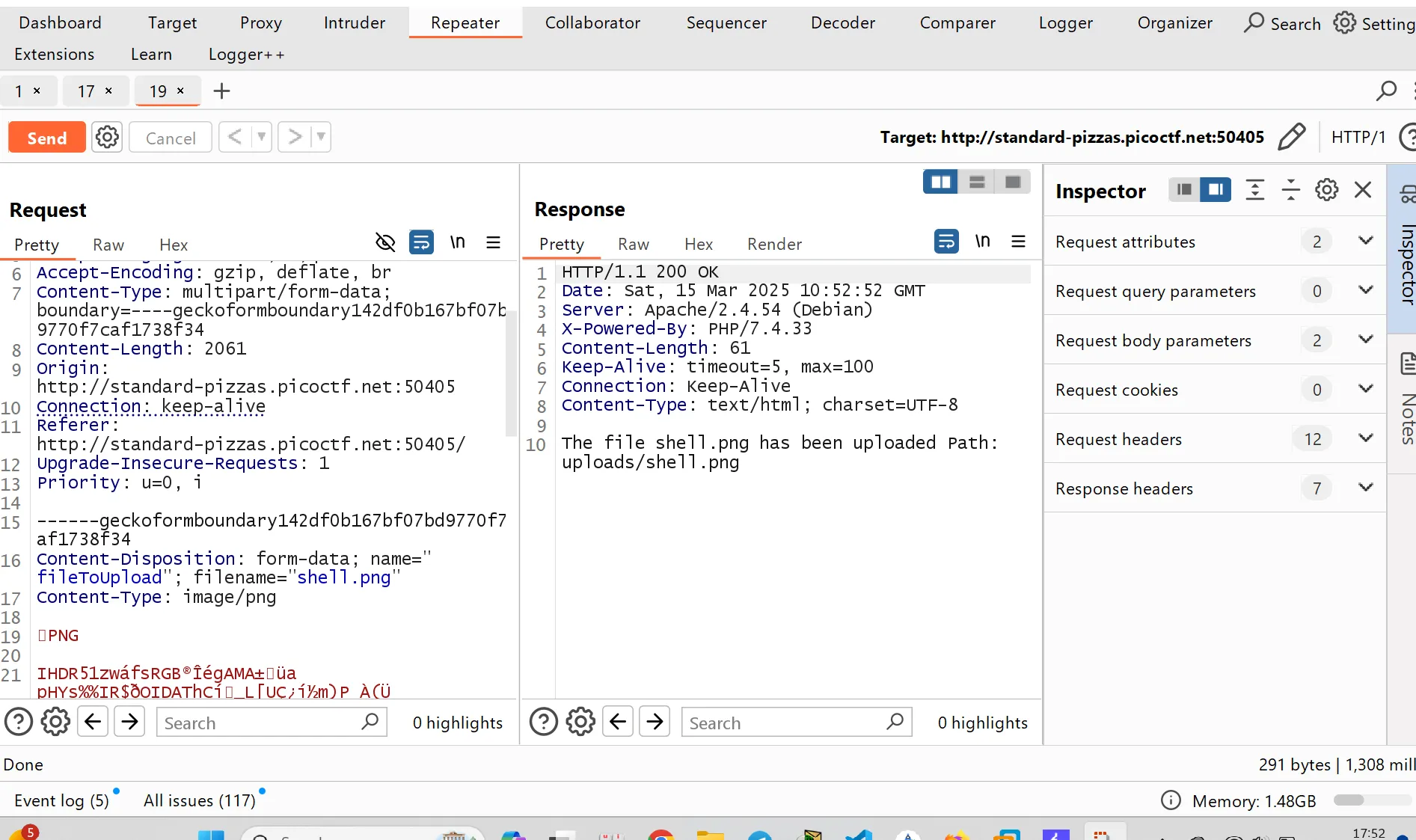This screenshot has width=1416, height=840.
Task: Switch Response view to Hex
Action: click(x=699, y=245)
